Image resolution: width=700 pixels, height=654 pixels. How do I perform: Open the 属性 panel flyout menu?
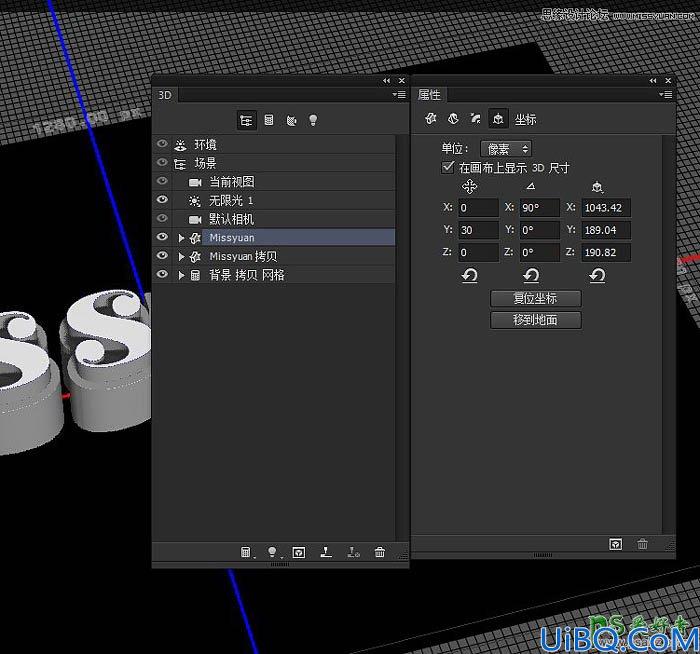click(665, 95)
